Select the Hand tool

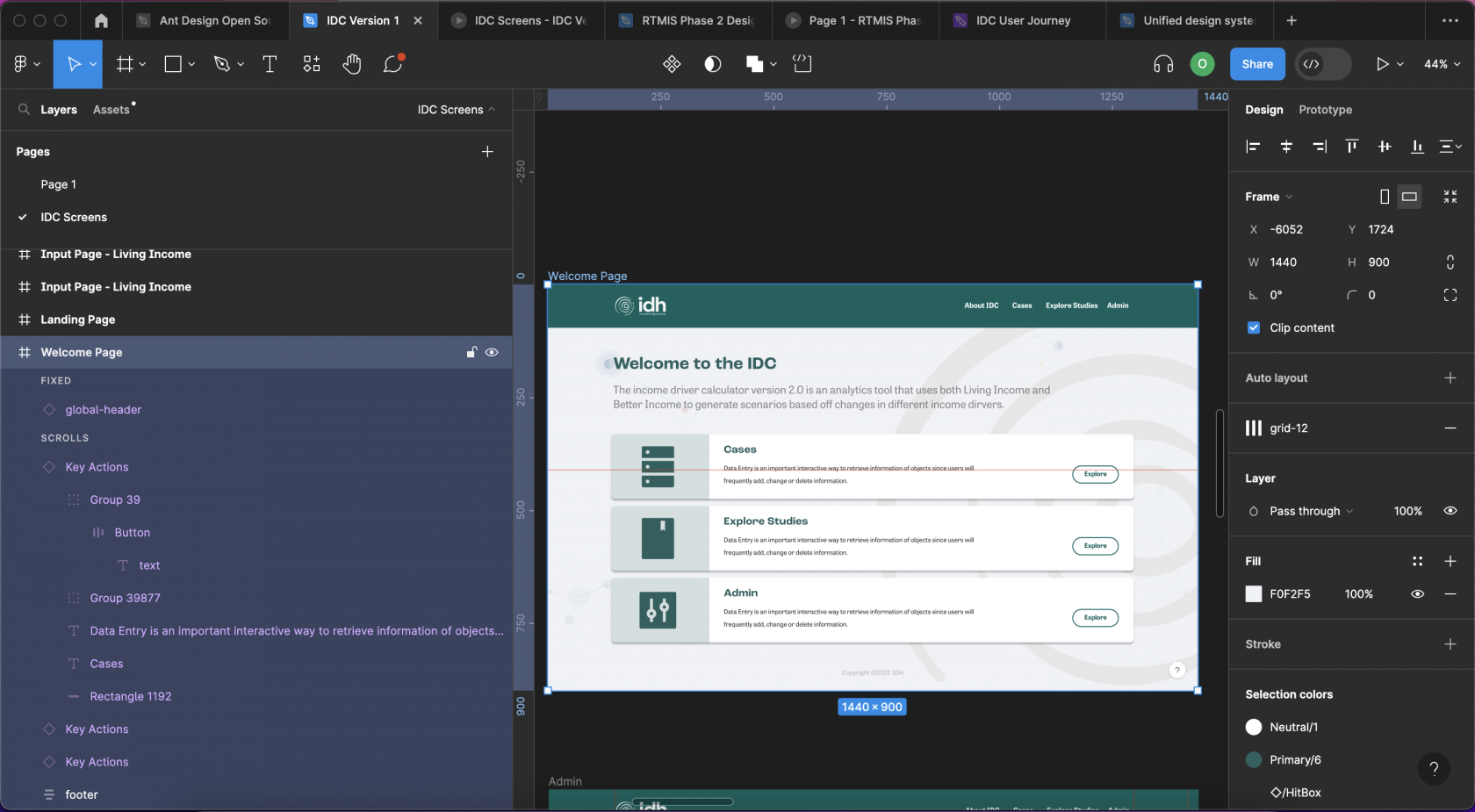352,64
